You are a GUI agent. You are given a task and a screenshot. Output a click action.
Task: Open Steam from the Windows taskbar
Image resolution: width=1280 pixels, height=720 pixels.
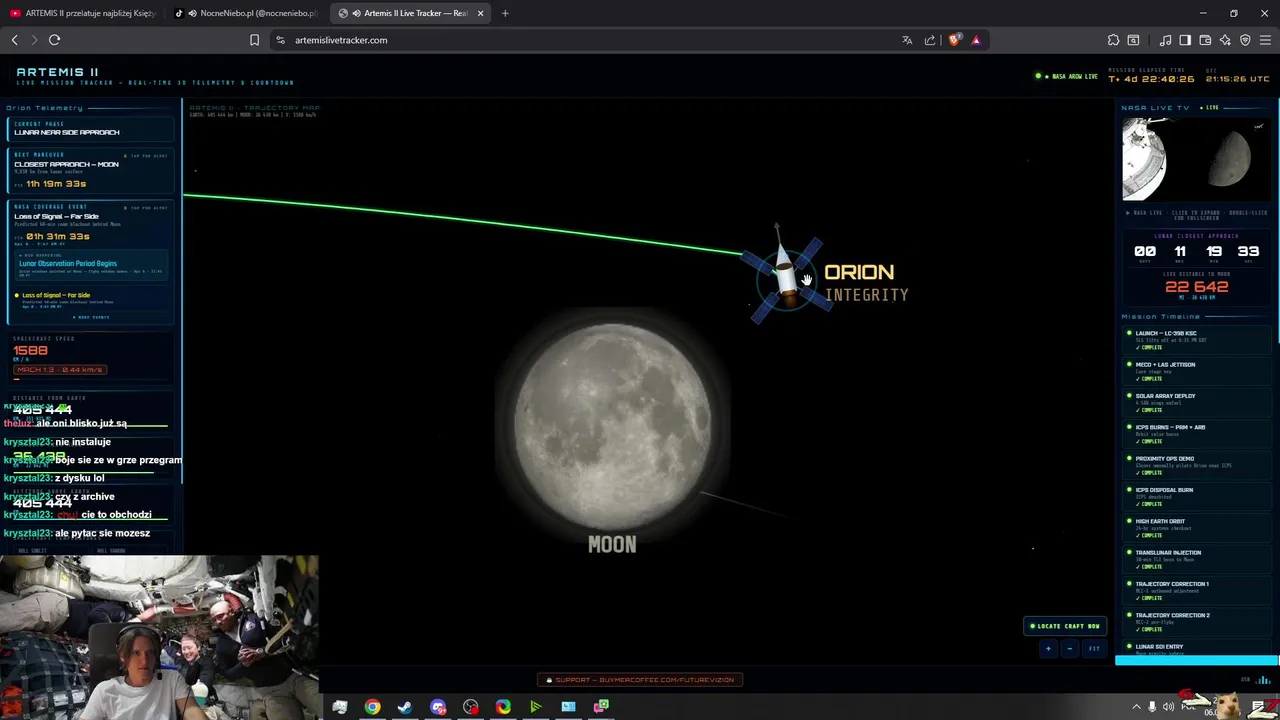pos(405,707)
